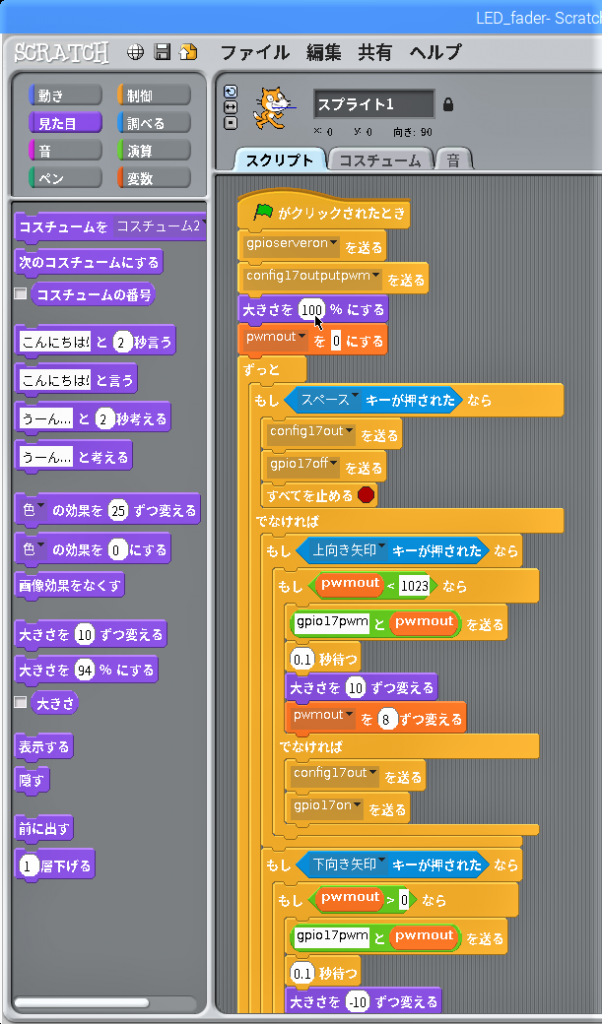Image resolution: width=602 pixels, height=1024 pixels.
Task: Toggle the コスチュームの番号 checkbox
Action: [21, 293]
